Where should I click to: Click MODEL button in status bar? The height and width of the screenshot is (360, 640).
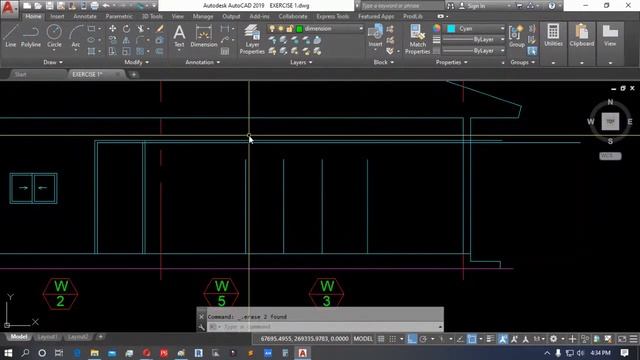[363, 339]
